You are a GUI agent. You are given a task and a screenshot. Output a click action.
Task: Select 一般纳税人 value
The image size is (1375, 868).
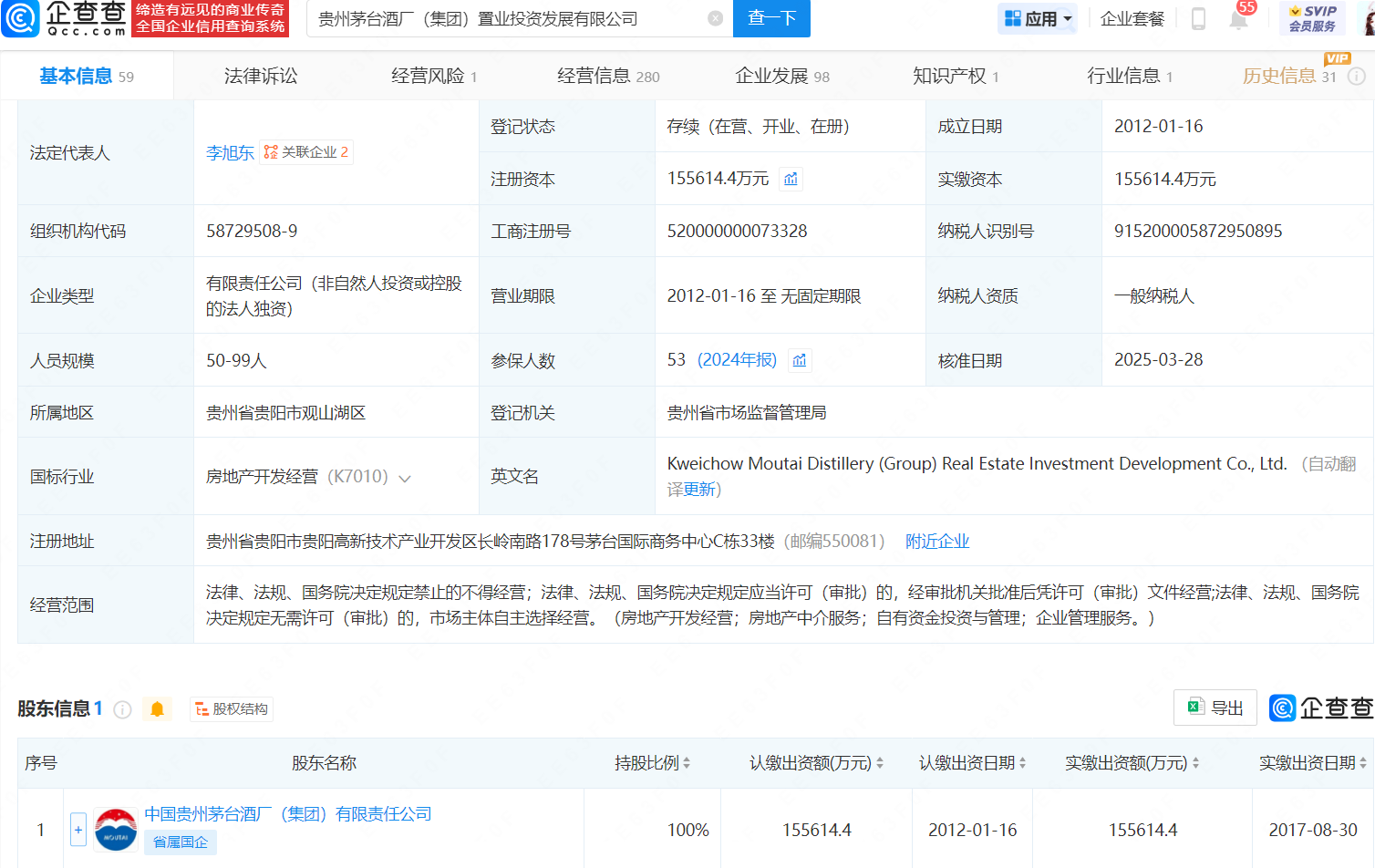point(1153,295)
